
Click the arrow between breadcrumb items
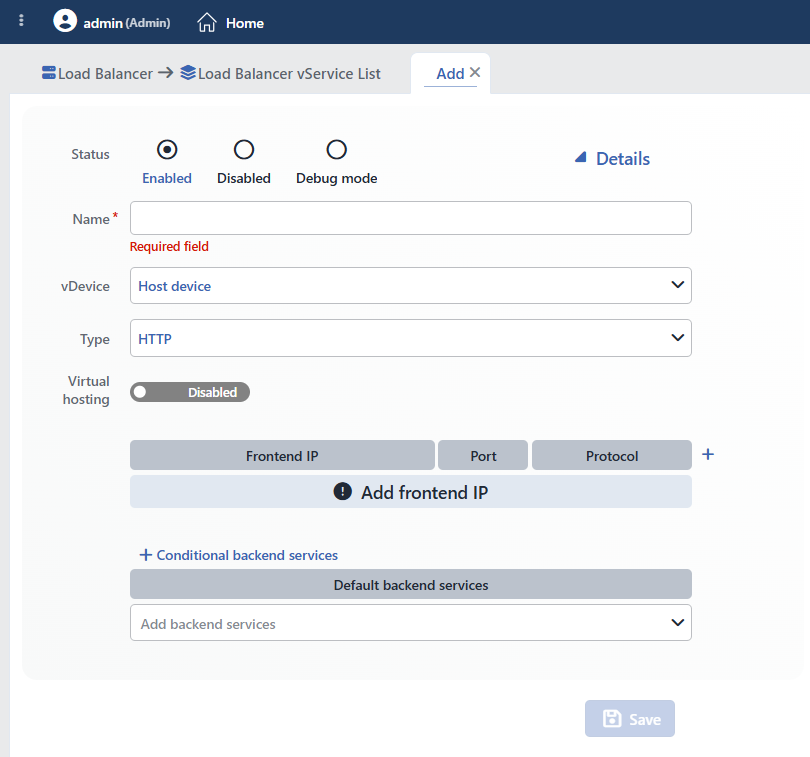point(165,72)
